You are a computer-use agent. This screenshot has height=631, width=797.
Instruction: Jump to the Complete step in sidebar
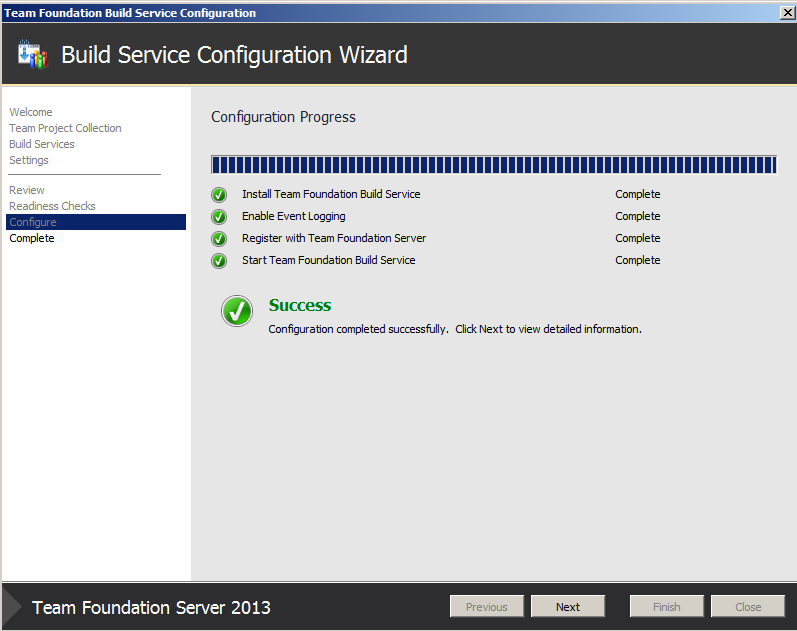click(32, 238)
